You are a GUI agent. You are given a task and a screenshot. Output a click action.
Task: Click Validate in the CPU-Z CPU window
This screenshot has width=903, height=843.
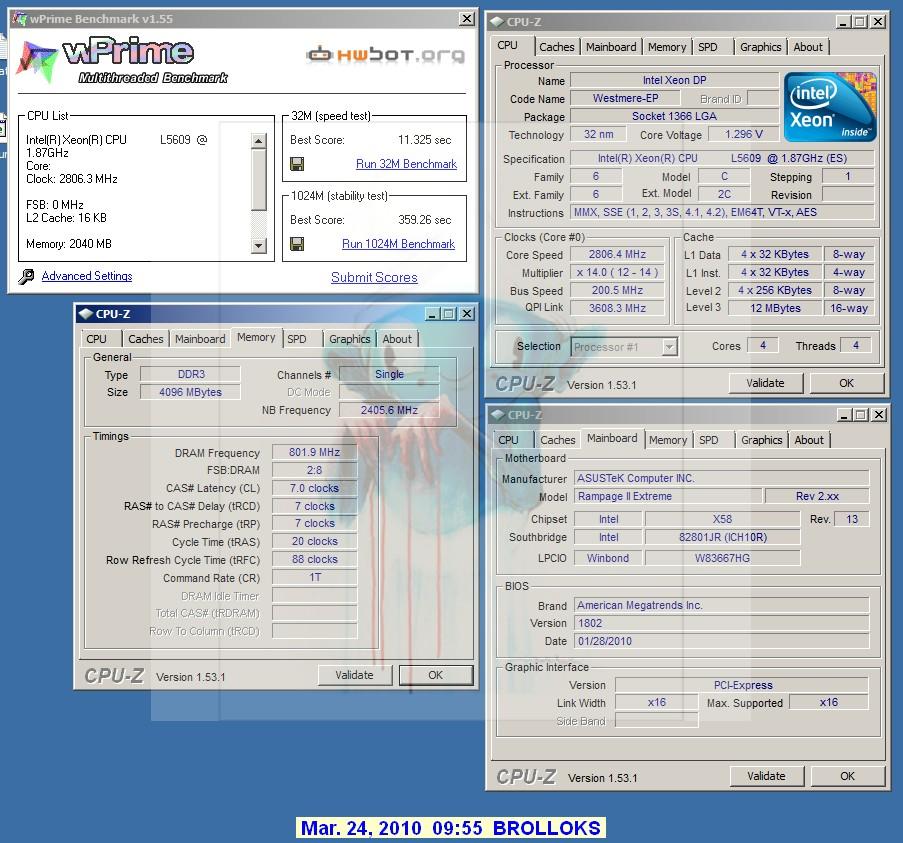(765, 383)
